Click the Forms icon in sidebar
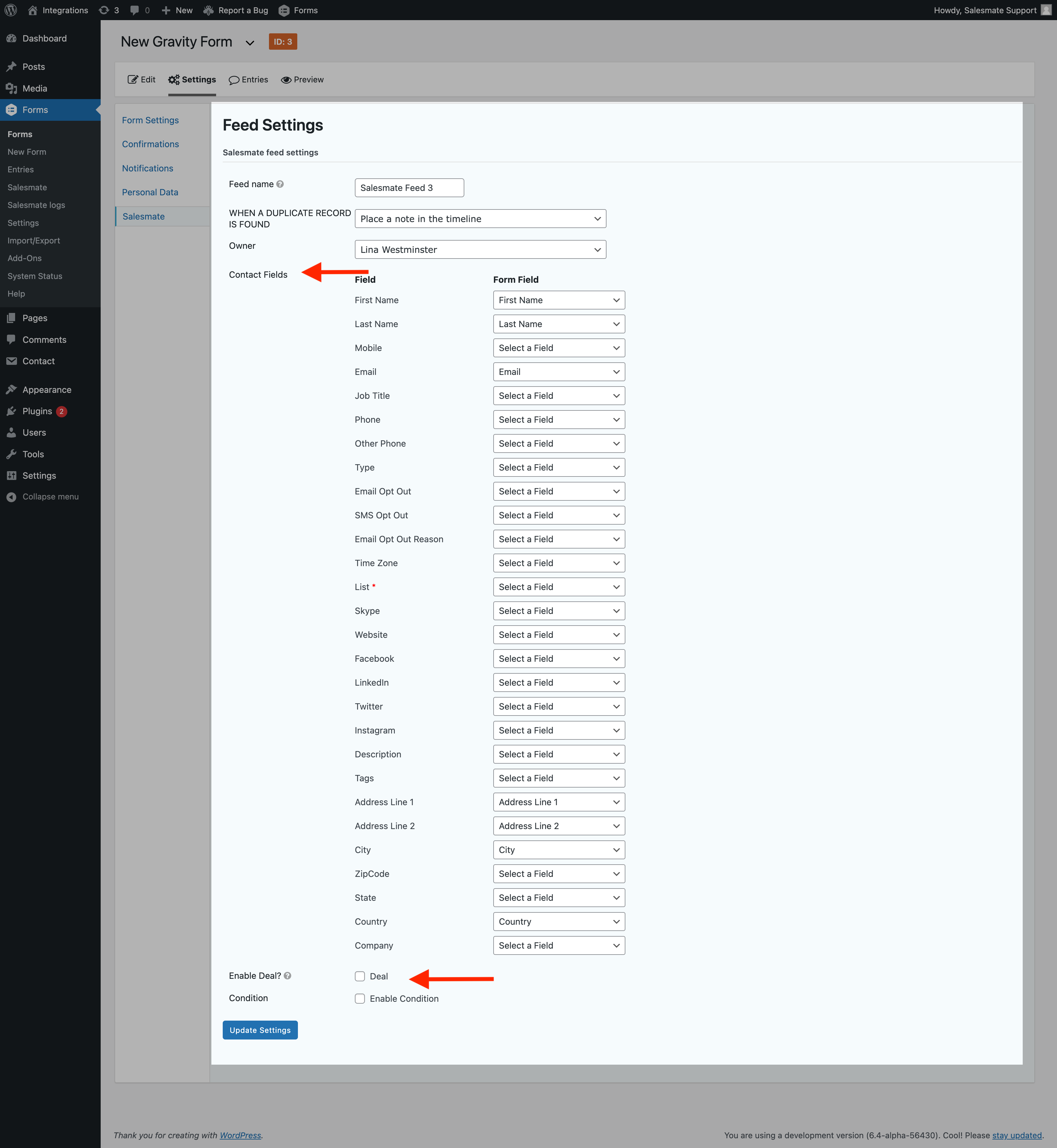The width and height of the screenshot is (1057, 1148). [x=11, y=110]
